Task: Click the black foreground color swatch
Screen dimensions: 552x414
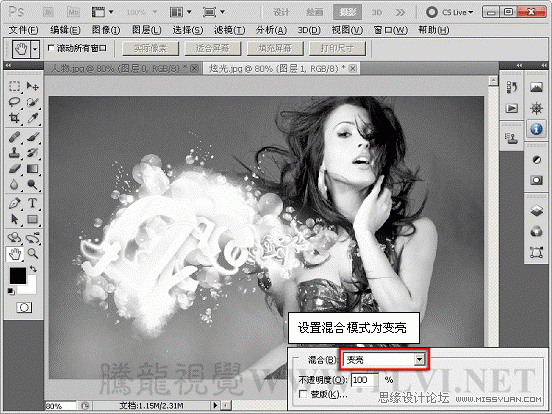Action: 17,275
